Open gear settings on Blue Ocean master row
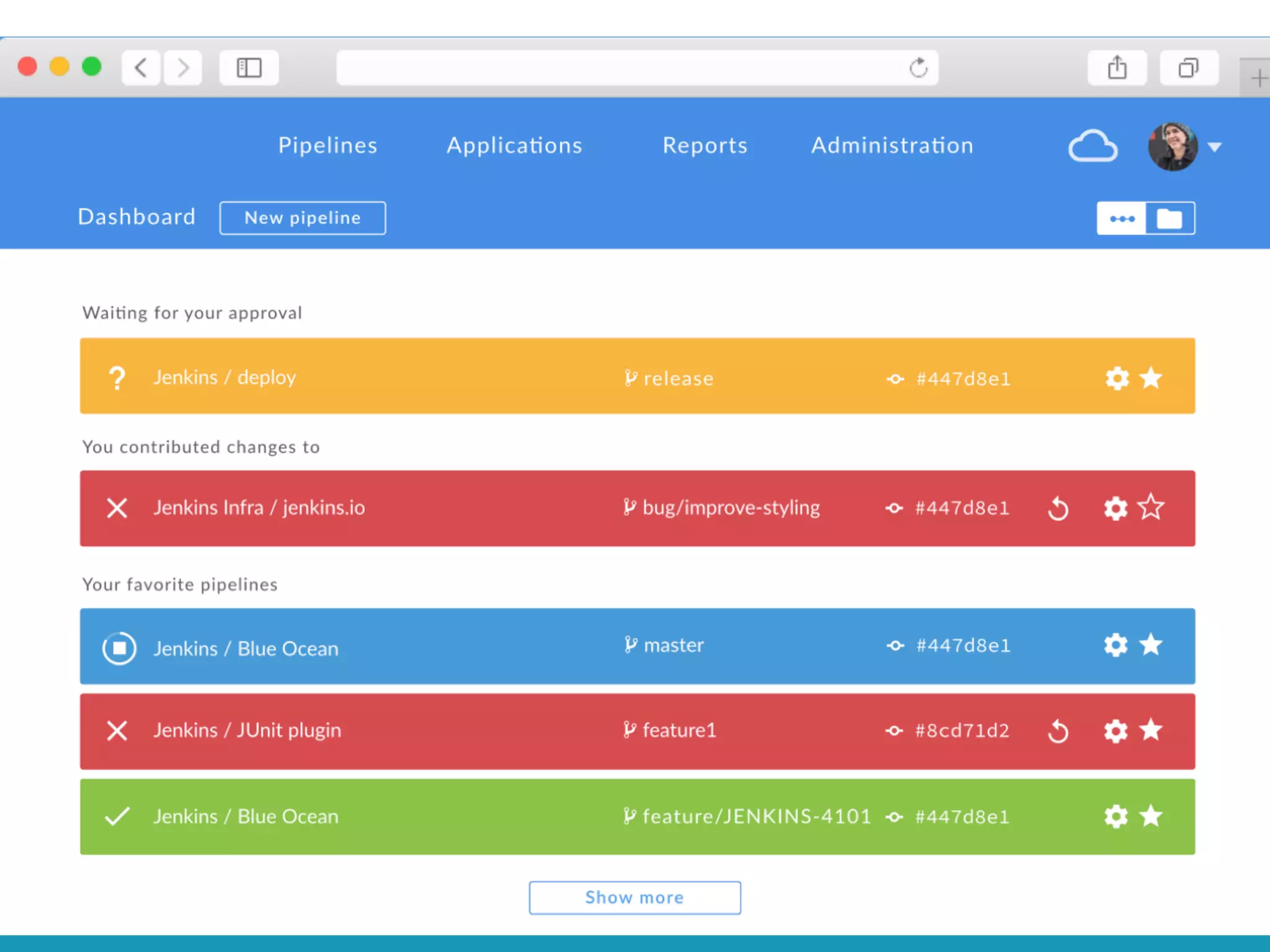 pyautogui.click(x=1116, y=645)
